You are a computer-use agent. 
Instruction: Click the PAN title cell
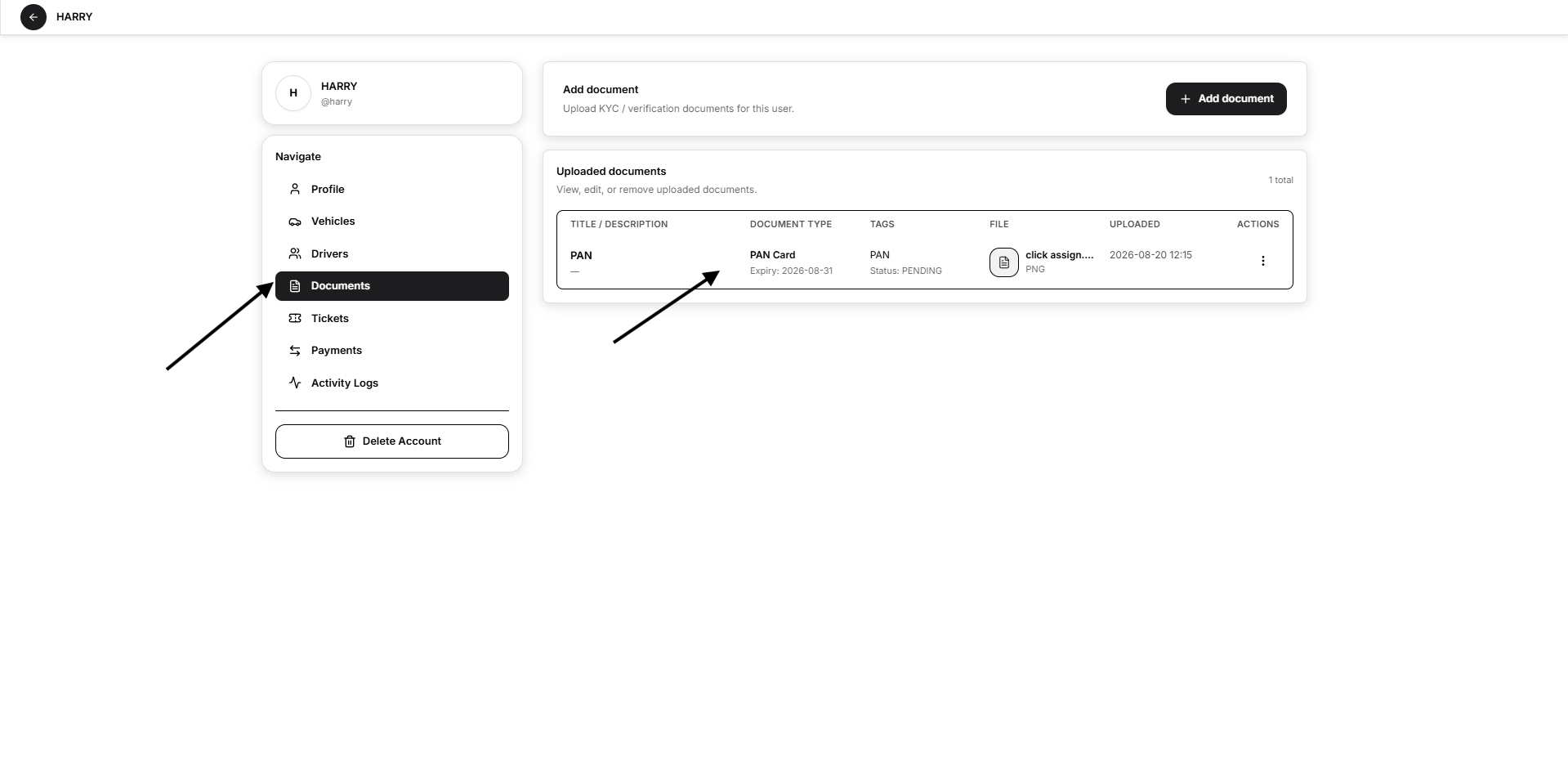581,256
